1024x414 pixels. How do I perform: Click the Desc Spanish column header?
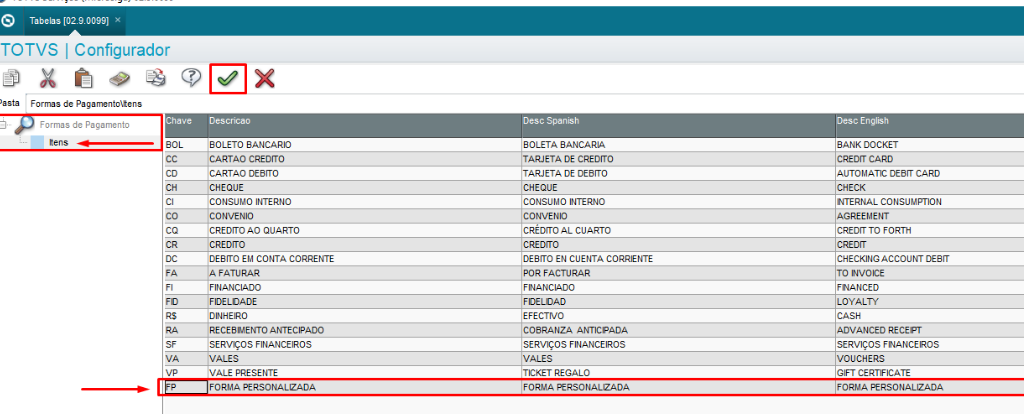pos(678,125)
